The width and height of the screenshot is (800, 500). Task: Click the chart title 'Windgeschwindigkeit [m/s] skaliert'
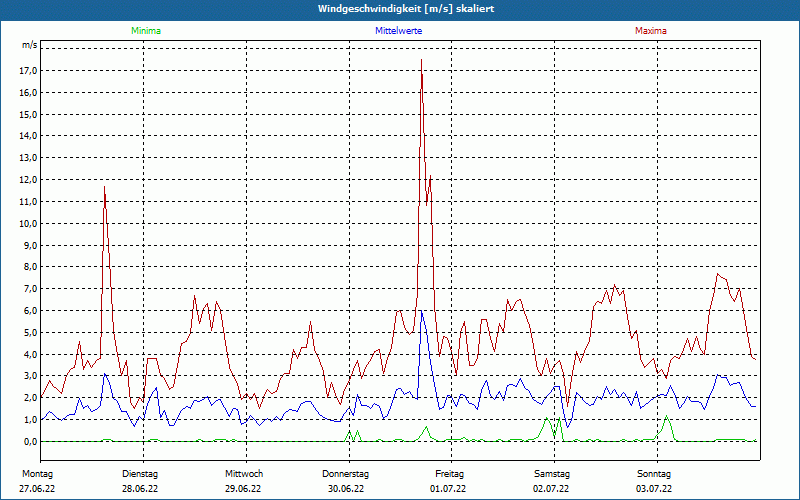pos(406,9)
